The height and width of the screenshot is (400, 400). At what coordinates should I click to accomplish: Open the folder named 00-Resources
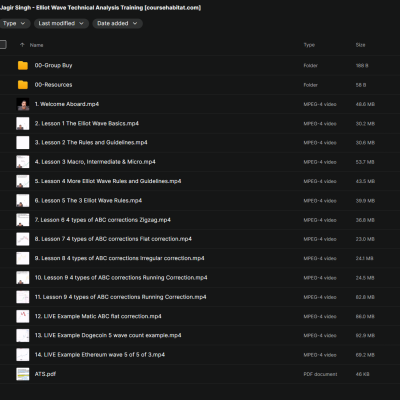coord(53,85)
